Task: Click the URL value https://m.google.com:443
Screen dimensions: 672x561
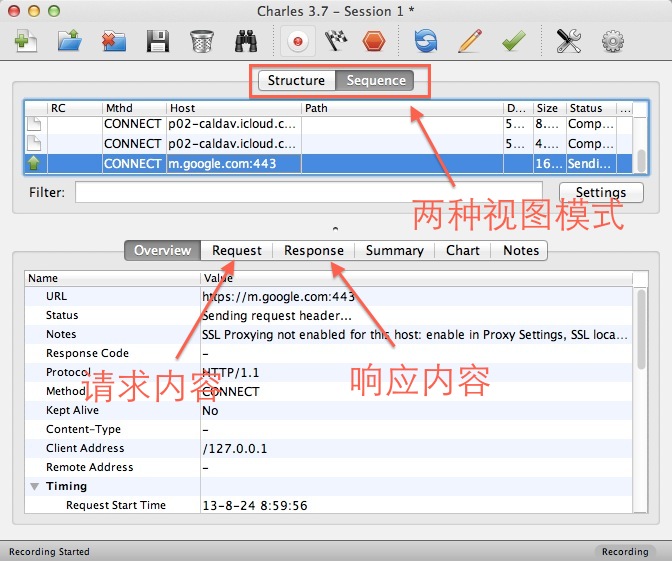Action: coord(279,297)
